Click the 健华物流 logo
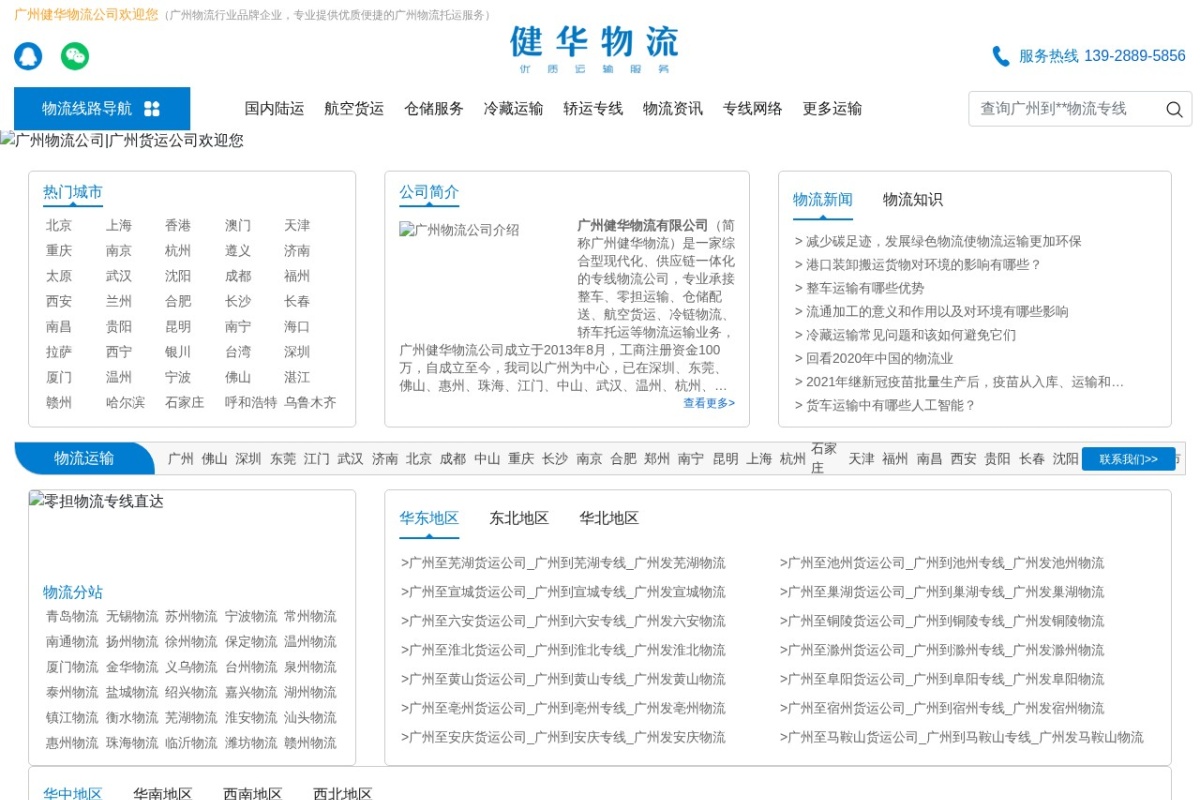The width and height of the screenshot is (1200, 800). click(594, 49)
